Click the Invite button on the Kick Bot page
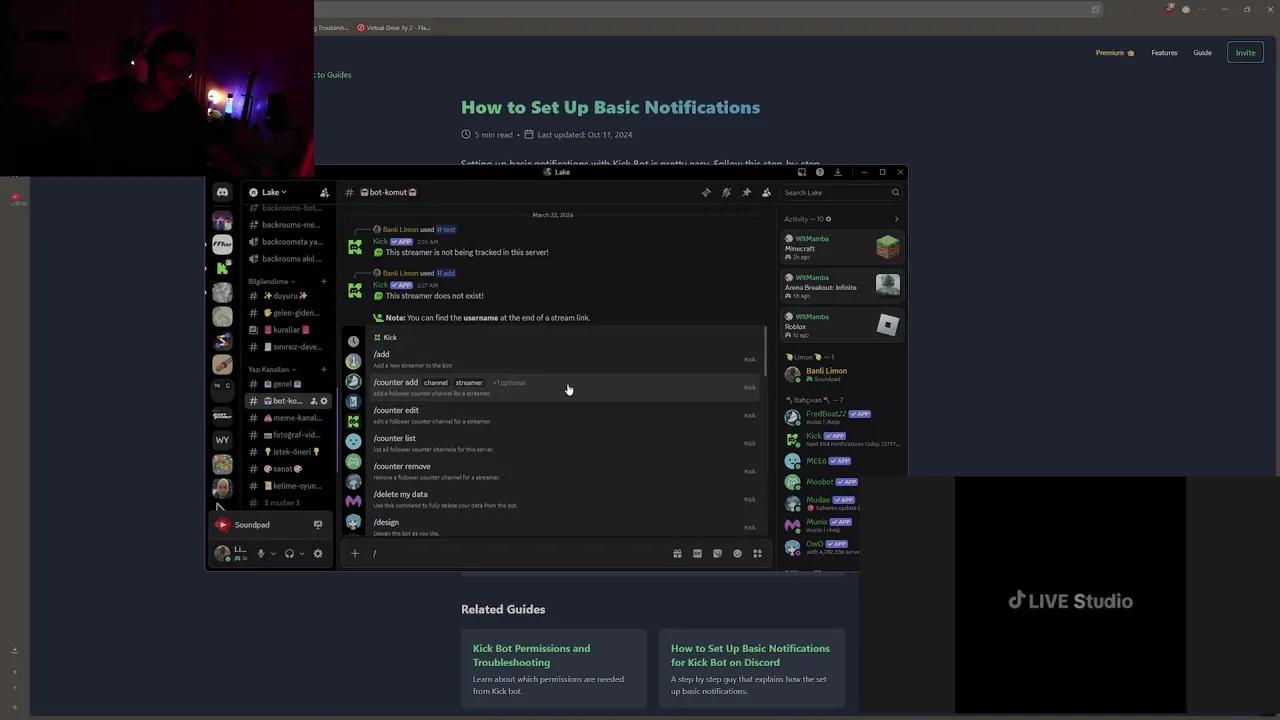This screenshot has width=1280, height=720. point(1245,53)
